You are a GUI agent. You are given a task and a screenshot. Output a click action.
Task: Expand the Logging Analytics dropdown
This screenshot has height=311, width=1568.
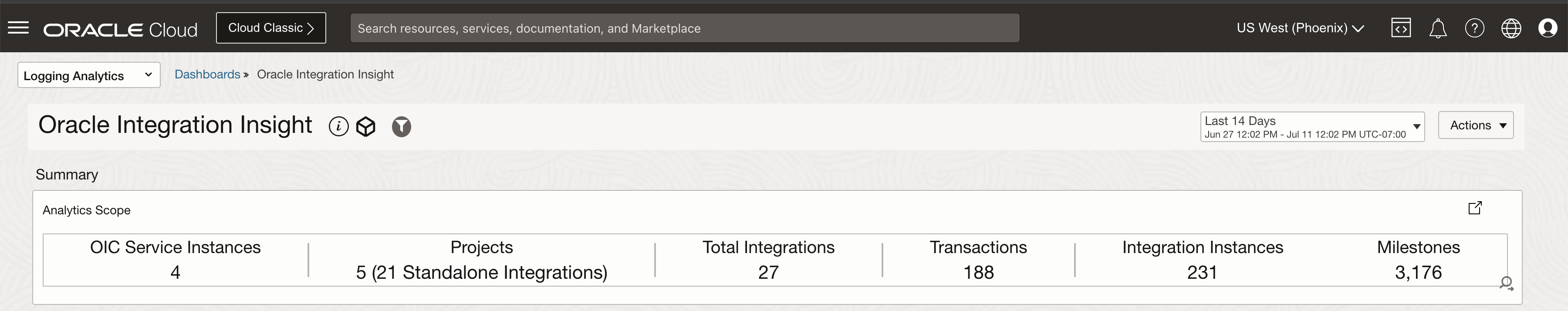click(x=89, y=75)
